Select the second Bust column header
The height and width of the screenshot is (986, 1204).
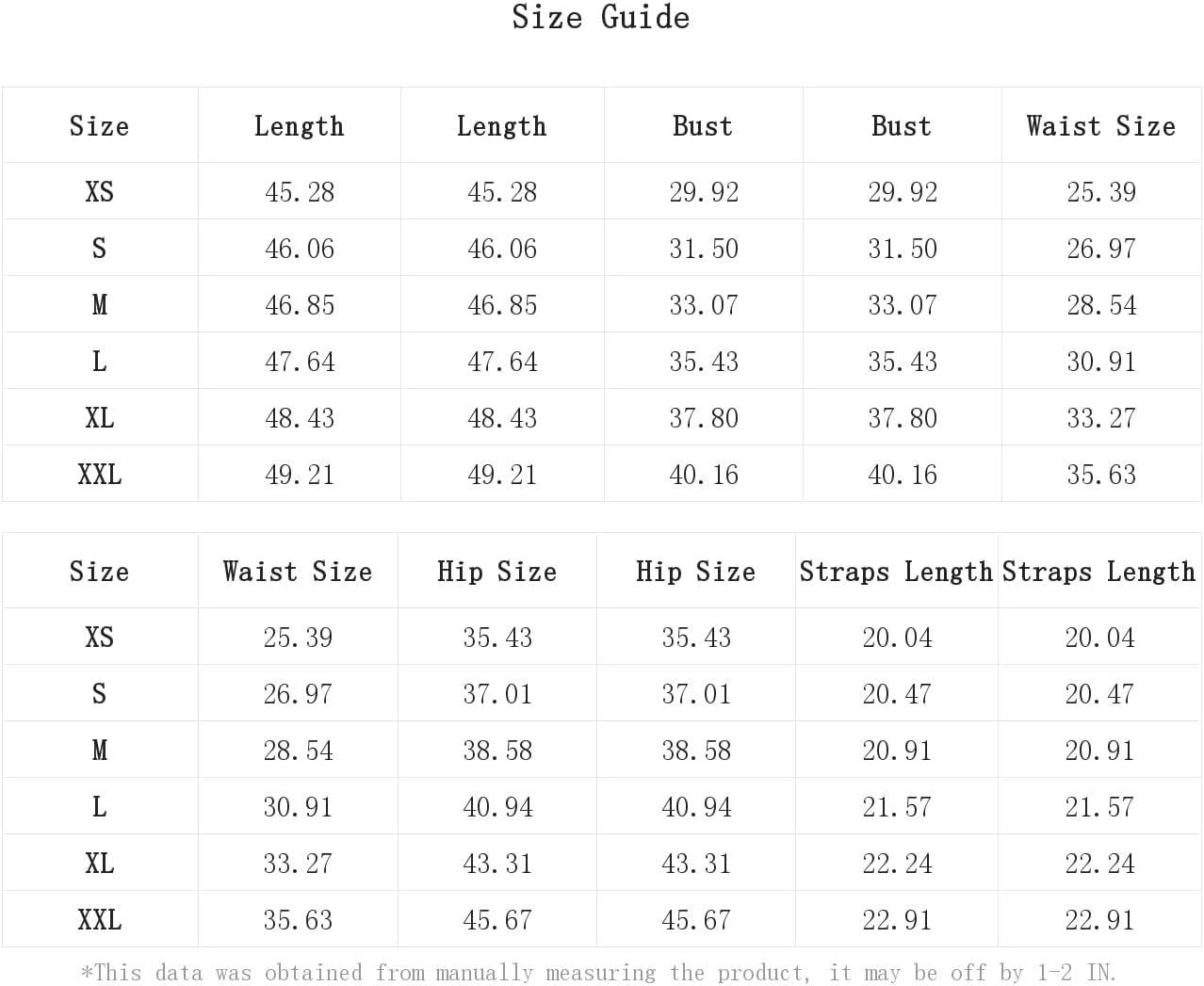coord(902,126)
